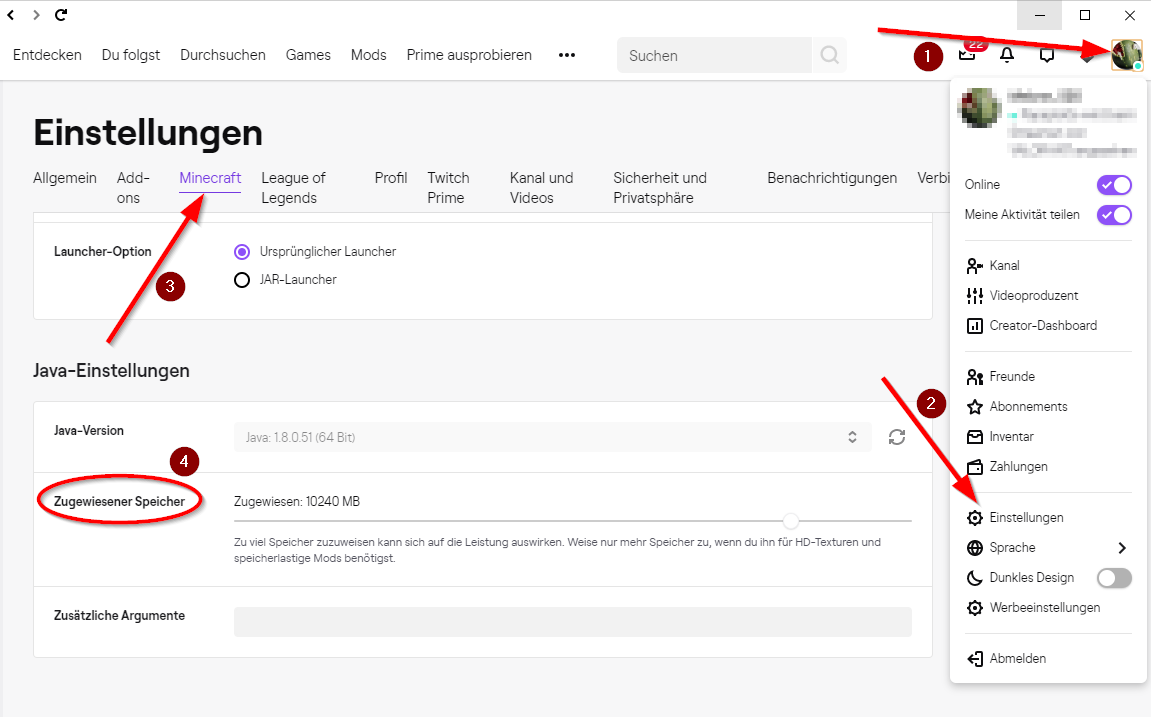Go to Games in top navigation
Image resolution: width=1151 pixels, height=717 pixels.
click(308, 55)
